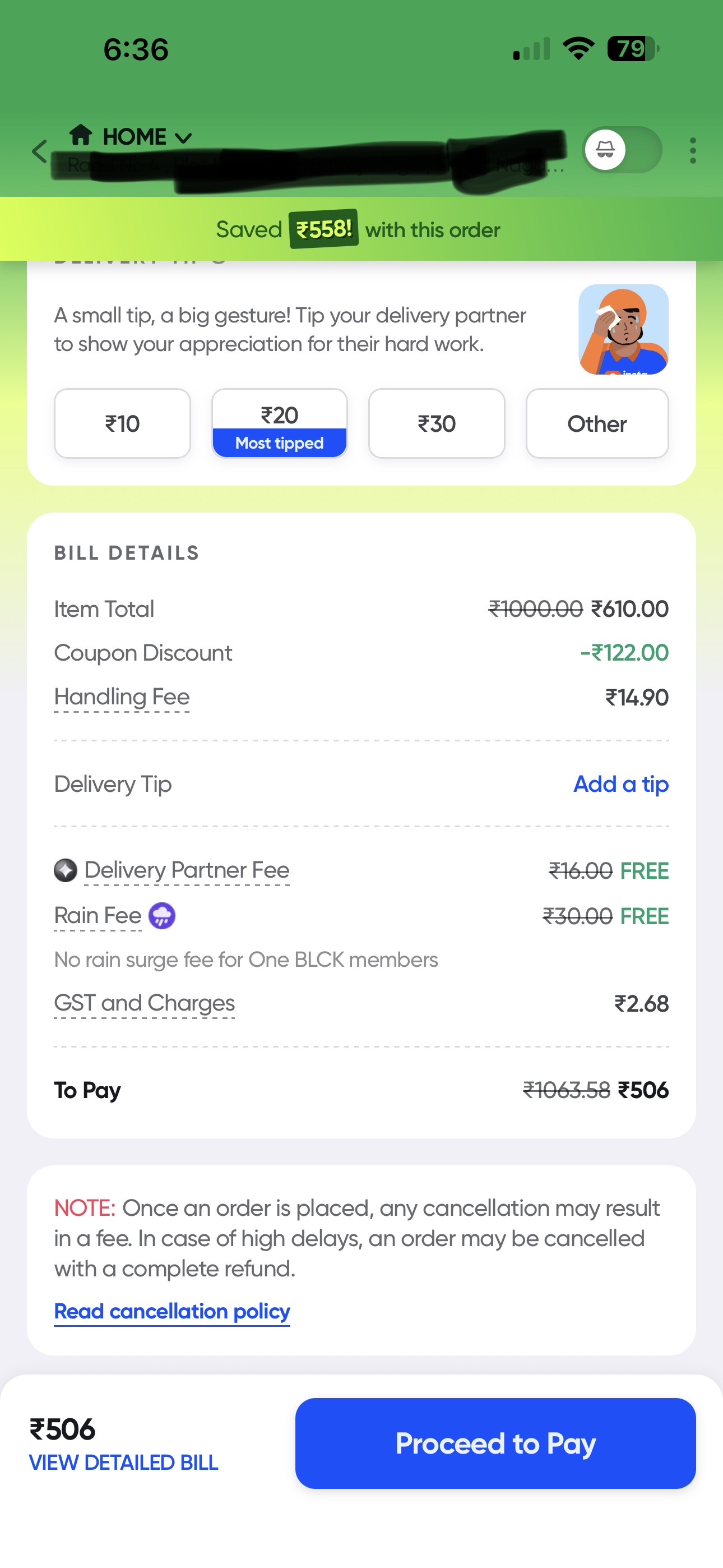
Task: Tap the One BLCK badge icon
Action: 65,870
